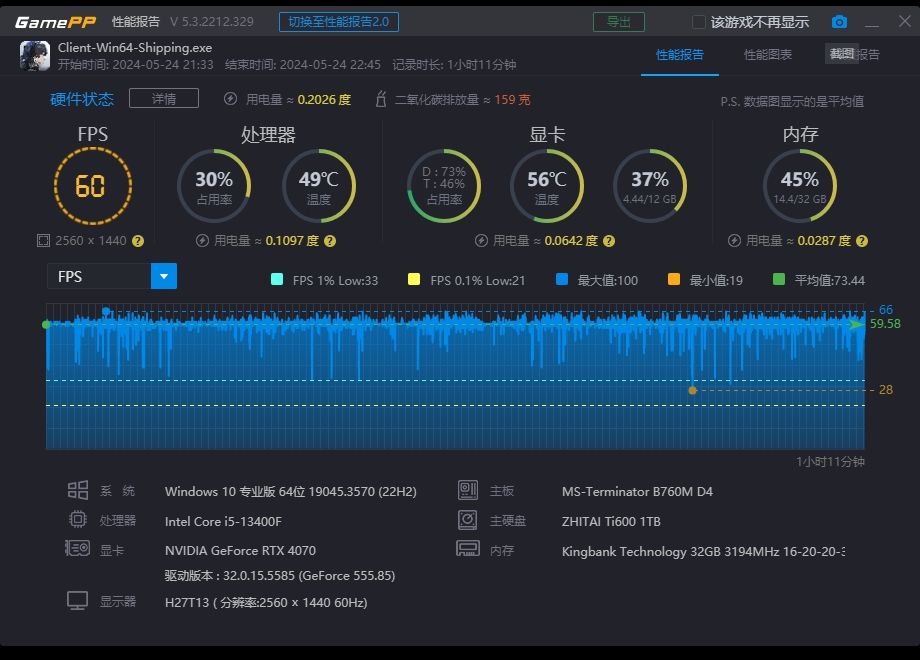Click the H27T13 monitor info text
This screenshot has width=920, height=660.
[x=266, y=603]
